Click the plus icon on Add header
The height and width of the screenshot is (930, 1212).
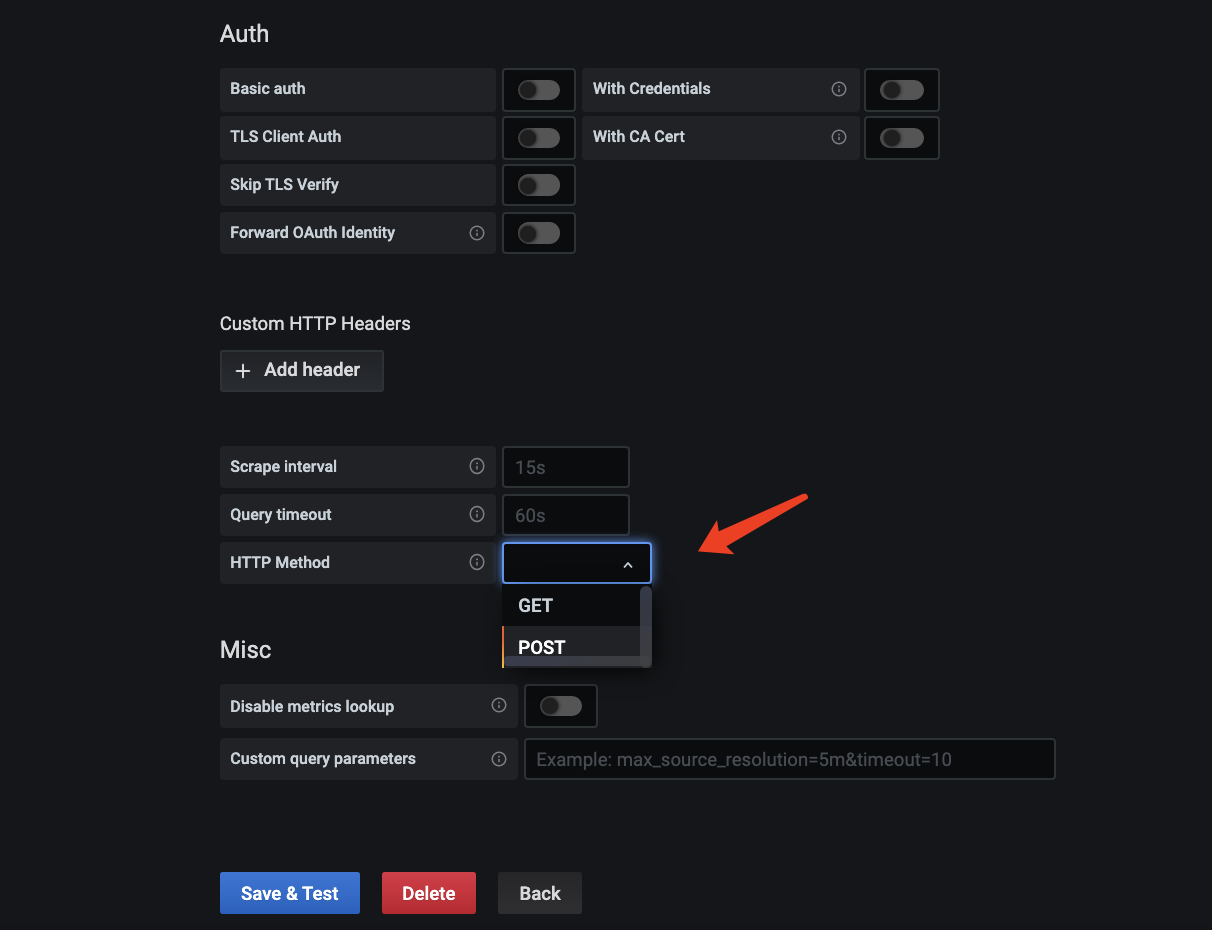(x=243, y=370)
